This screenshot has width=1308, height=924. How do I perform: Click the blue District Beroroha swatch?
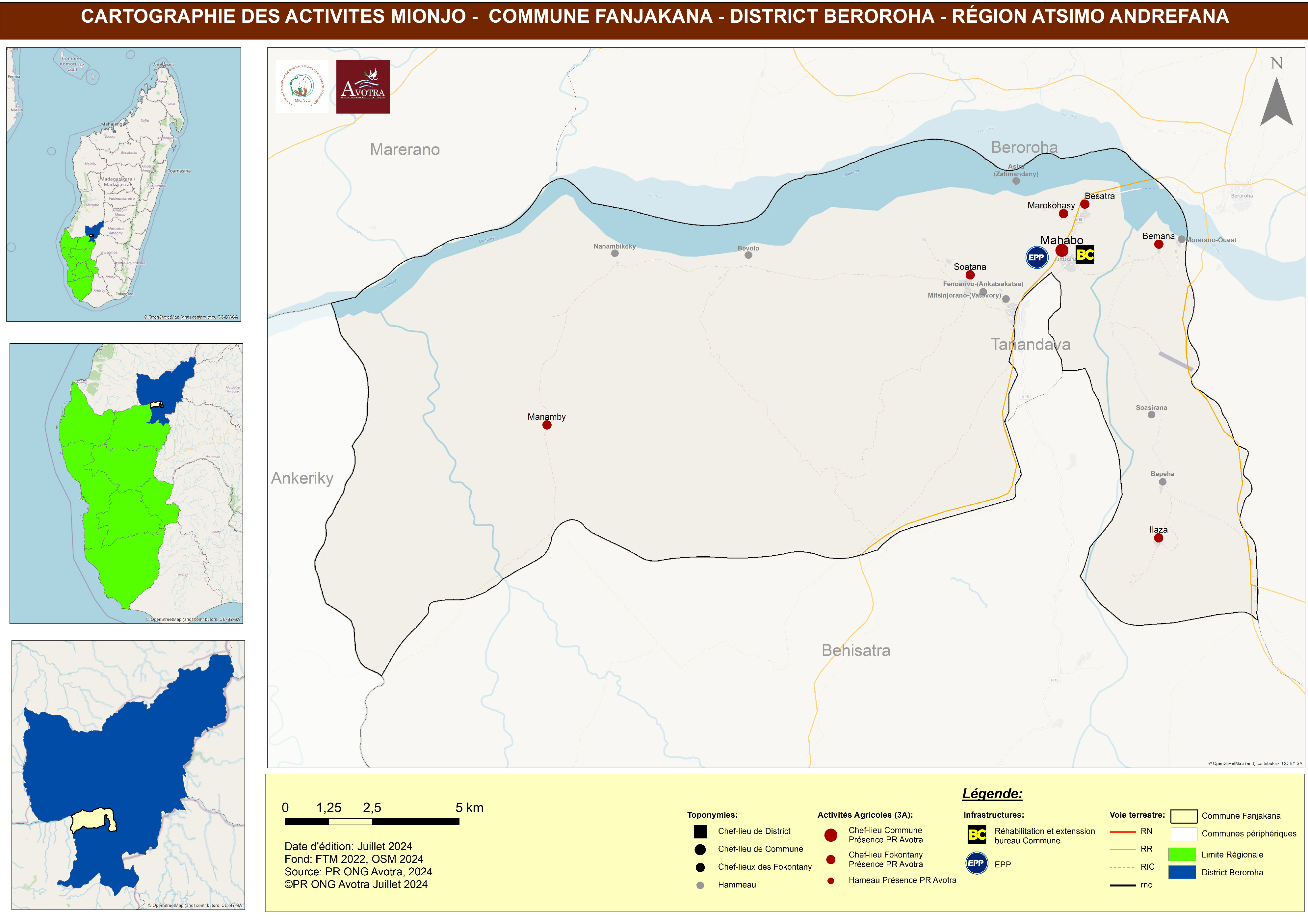click(1182, 872)
